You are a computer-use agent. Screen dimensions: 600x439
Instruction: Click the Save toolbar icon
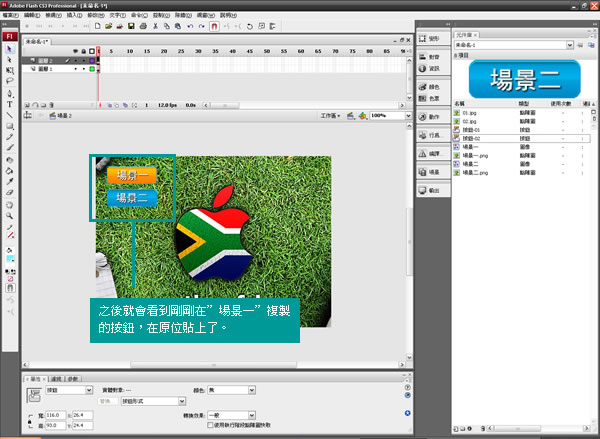point(131,26)
